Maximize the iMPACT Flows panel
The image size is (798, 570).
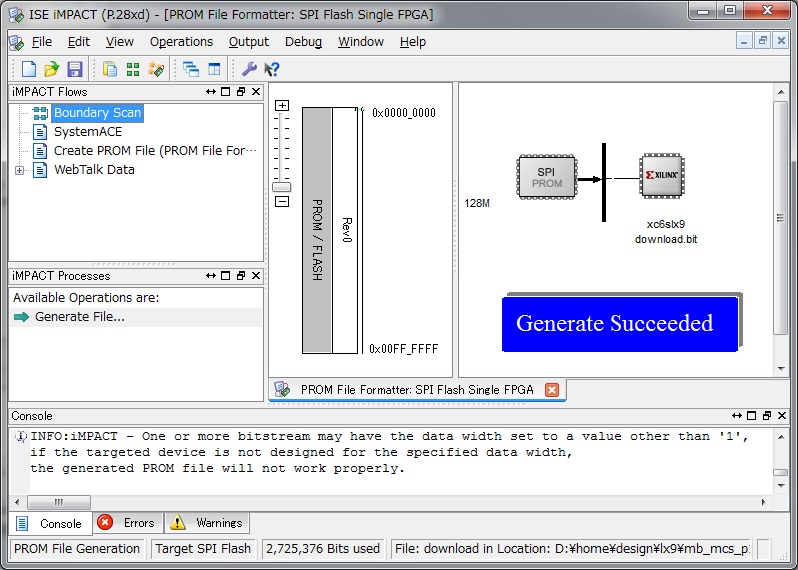click(x=225, y=92)
